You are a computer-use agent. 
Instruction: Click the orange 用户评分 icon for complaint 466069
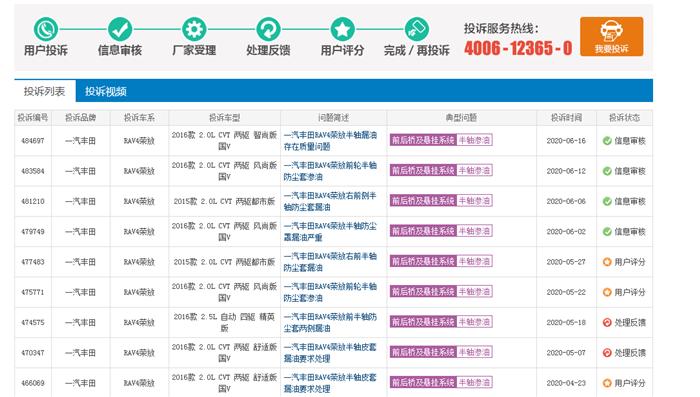point(607,383)
